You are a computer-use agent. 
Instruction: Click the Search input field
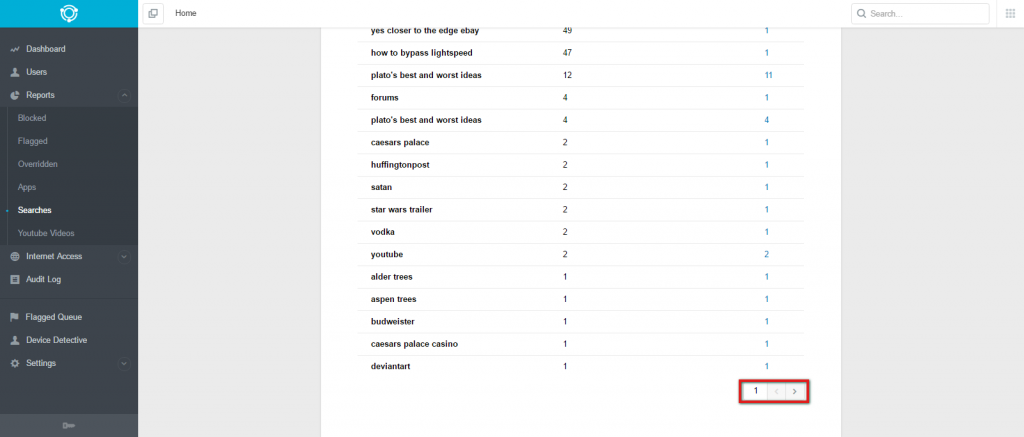click(925, 14)
